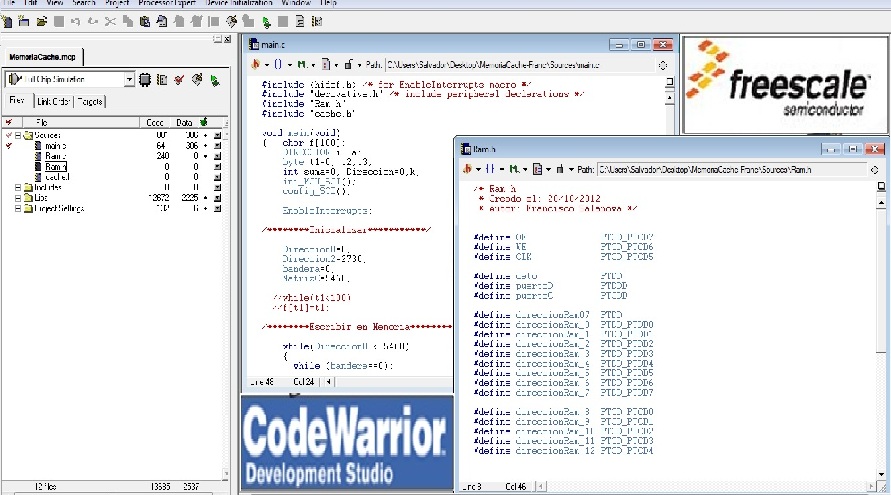
Task: Click the Make icon in project panel toolbar
Action: tap(196, 79)
